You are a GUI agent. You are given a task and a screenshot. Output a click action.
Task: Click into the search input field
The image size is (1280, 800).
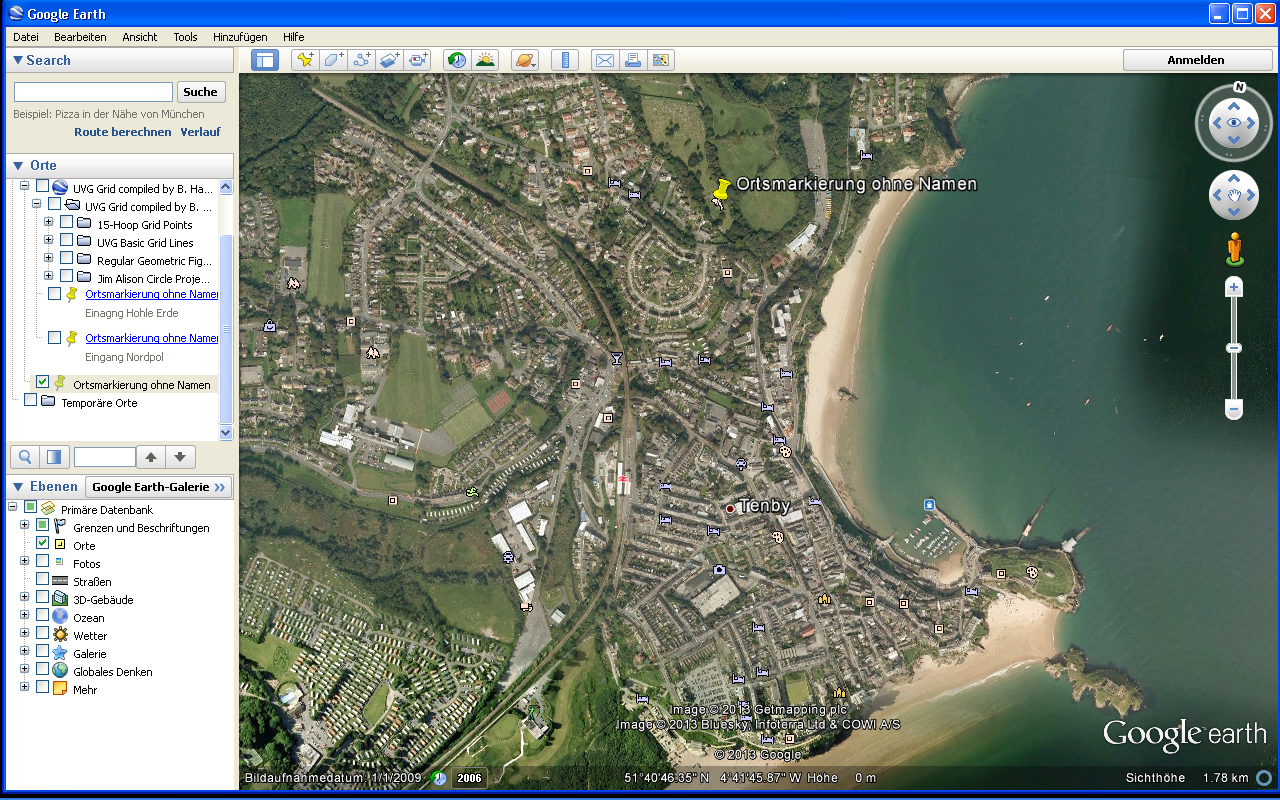tap(93, 92)
